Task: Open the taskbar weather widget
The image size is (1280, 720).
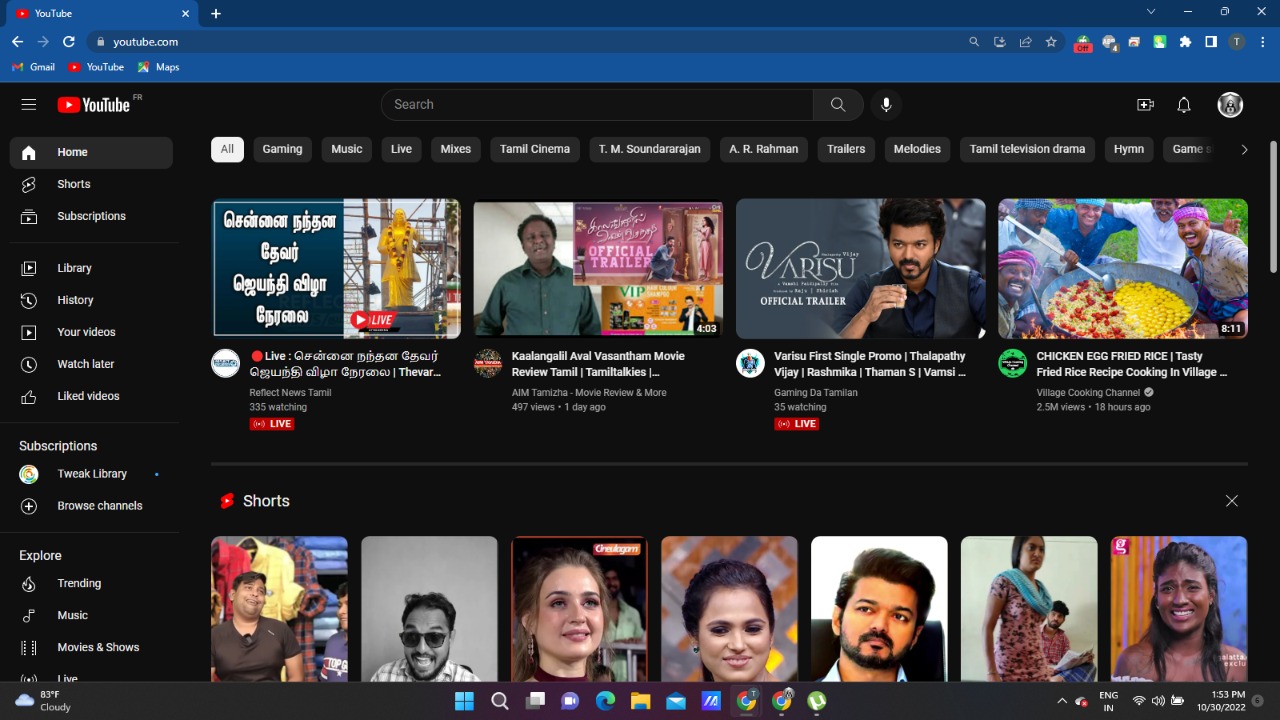Action: [44, 701]
